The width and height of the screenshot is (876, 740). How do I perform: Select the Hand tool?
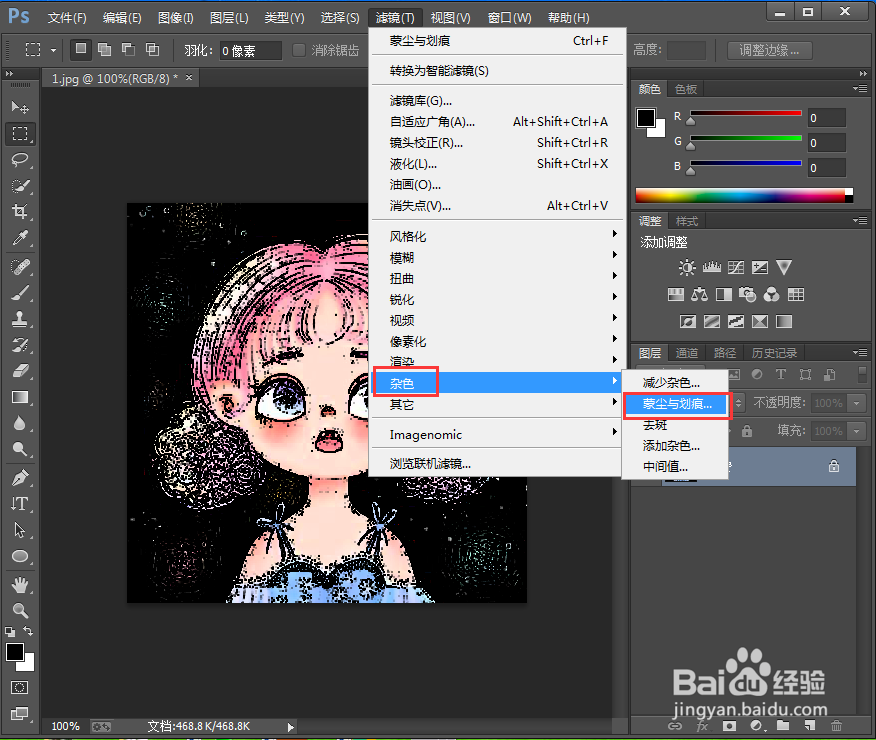pos(20,585)
